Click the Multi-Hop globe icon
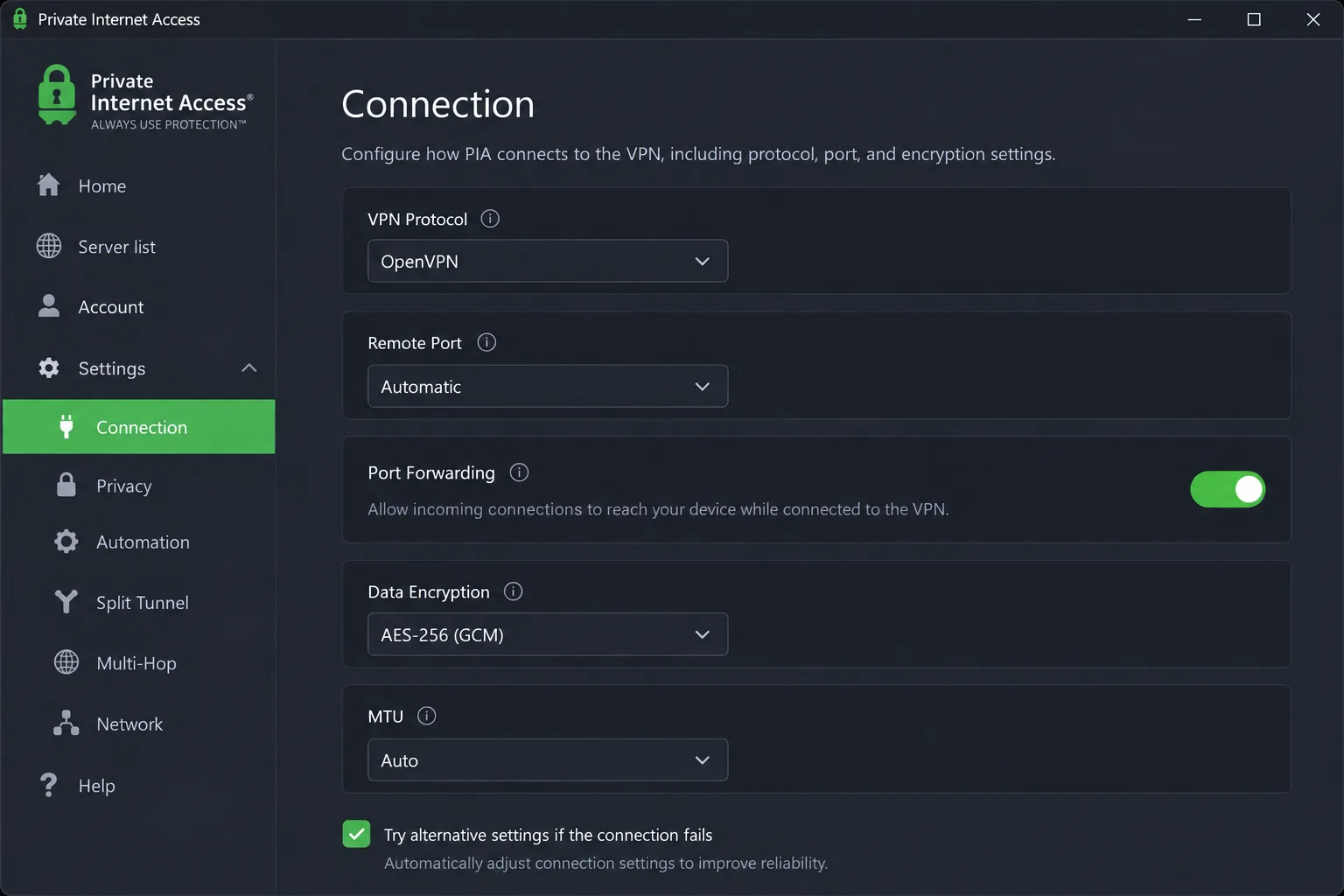 coord(66,662)
